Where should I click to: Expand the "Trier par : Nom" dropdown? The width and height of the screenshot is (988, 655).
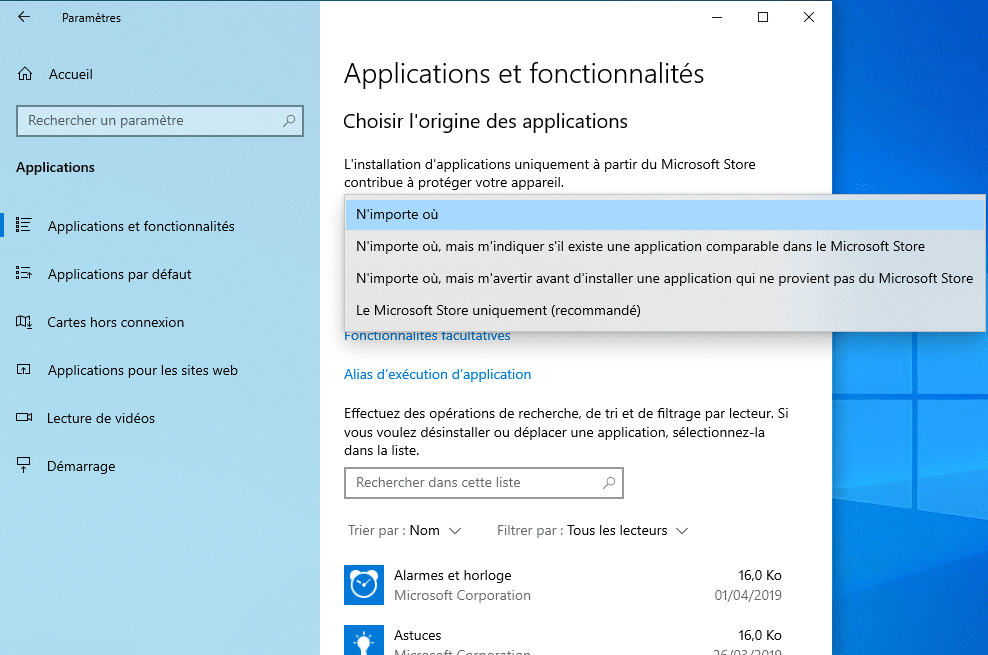tap(405, 531)
